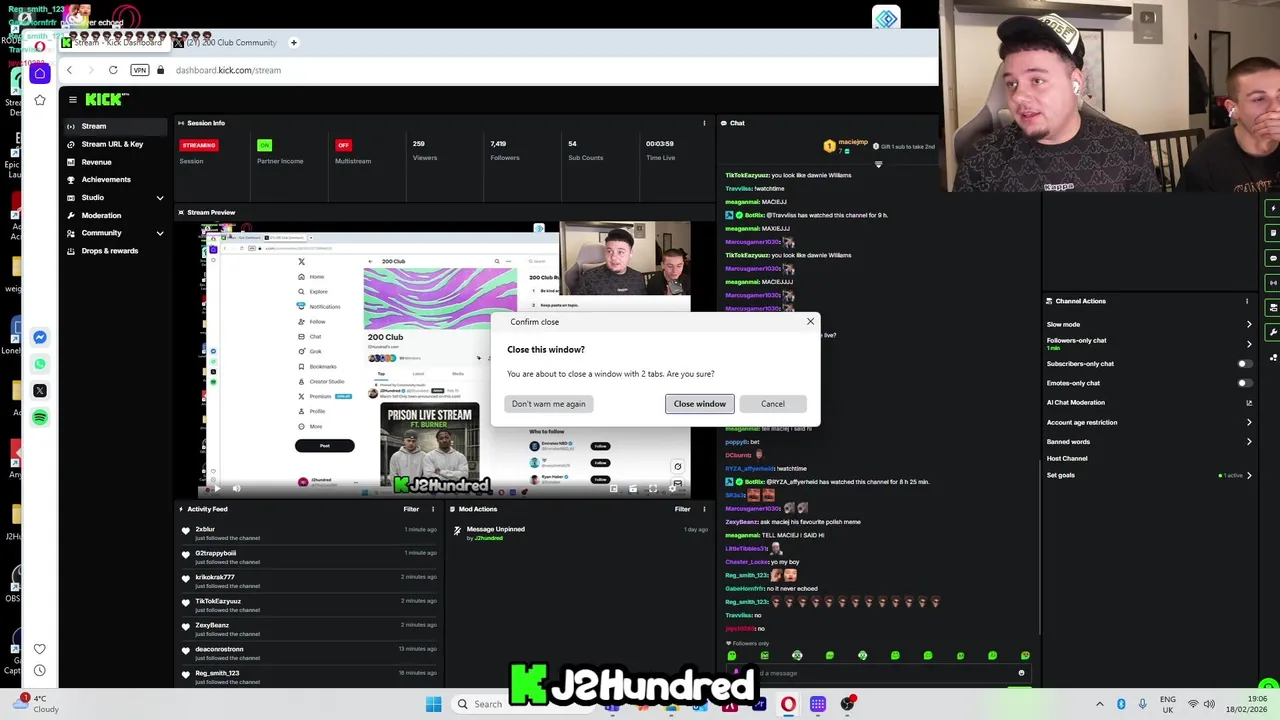Open Opera sidebar bookmarks star
The width and height of the screenshot is (1280, 720).
click(x=40, y=100)
